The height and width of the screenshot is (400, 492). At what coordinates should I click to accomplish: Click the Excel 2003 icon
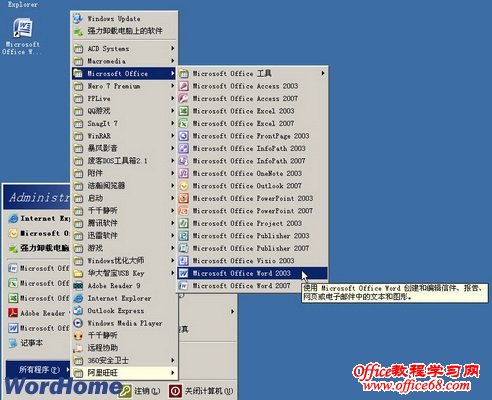point(184,111)
